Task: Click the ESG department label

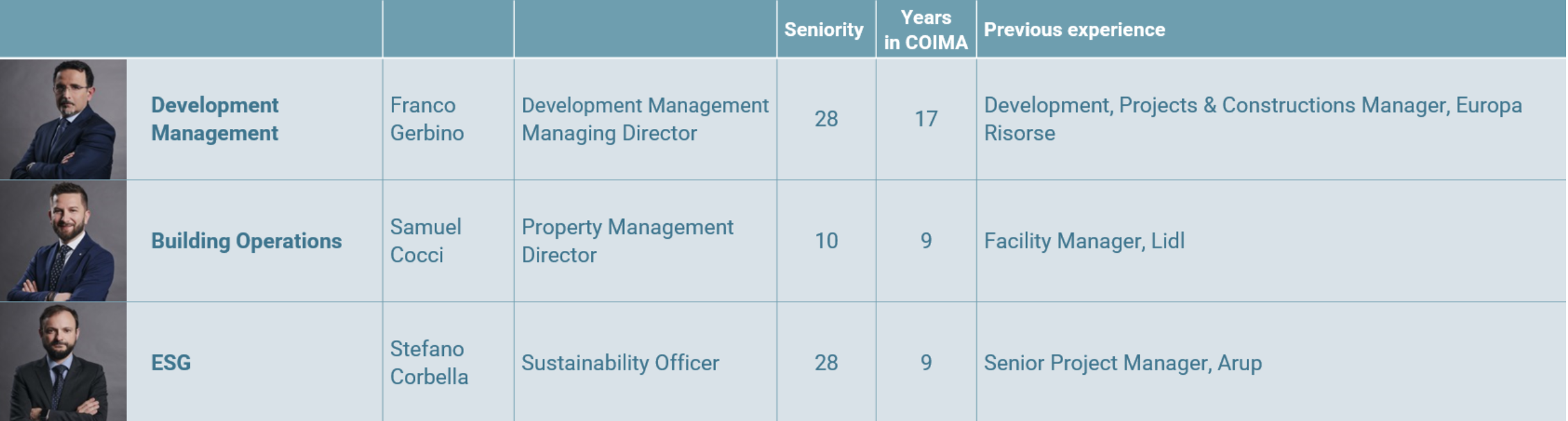Action: point(171,363)
